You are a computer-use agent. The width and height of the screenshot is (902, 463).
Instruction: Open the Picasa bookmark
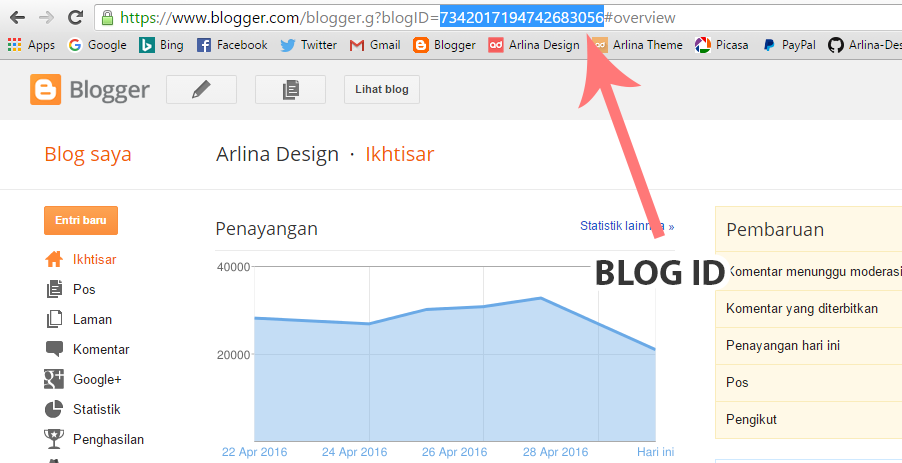tap(722, 45)
